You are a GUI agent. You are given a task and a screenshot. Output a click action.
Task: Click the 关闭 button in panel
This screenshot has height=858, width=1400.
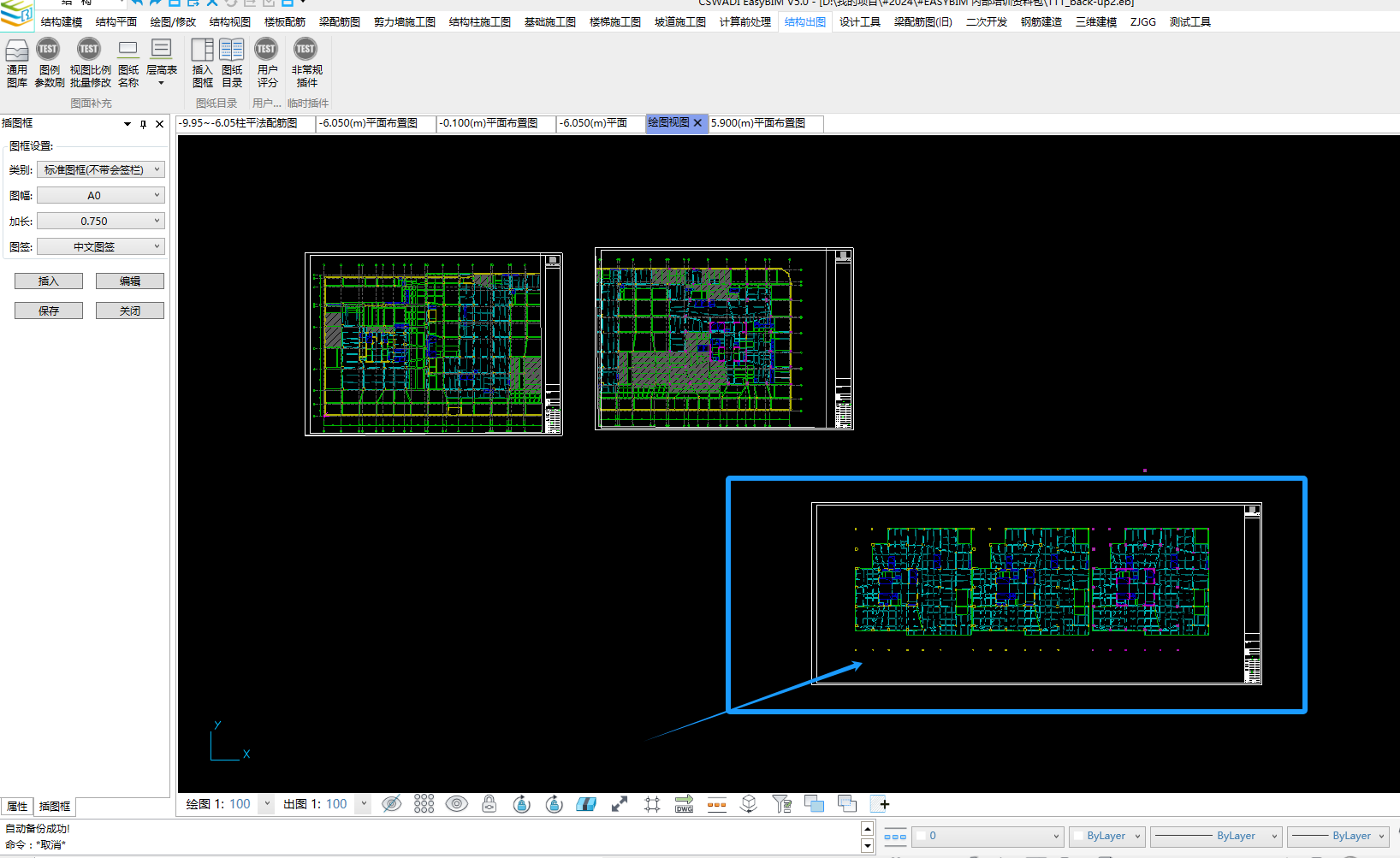coord(130,311)
